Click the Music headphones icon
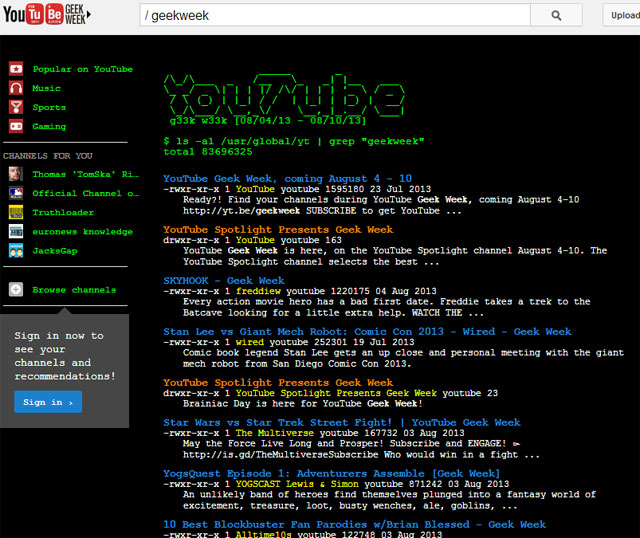The image size is (640, 538). [x=16, y=88]
